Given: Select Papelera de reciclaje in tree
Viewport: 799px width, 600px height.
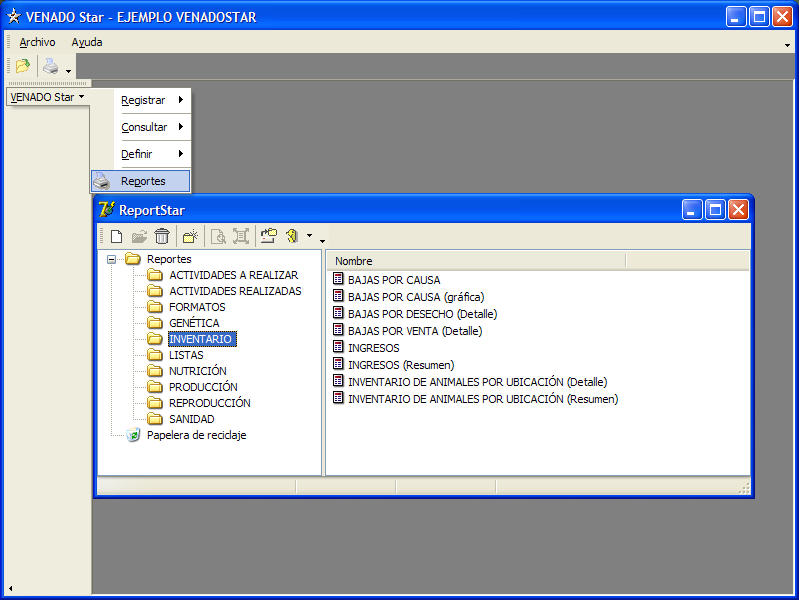Looking at the screenshot, I should tap(196, 435).
